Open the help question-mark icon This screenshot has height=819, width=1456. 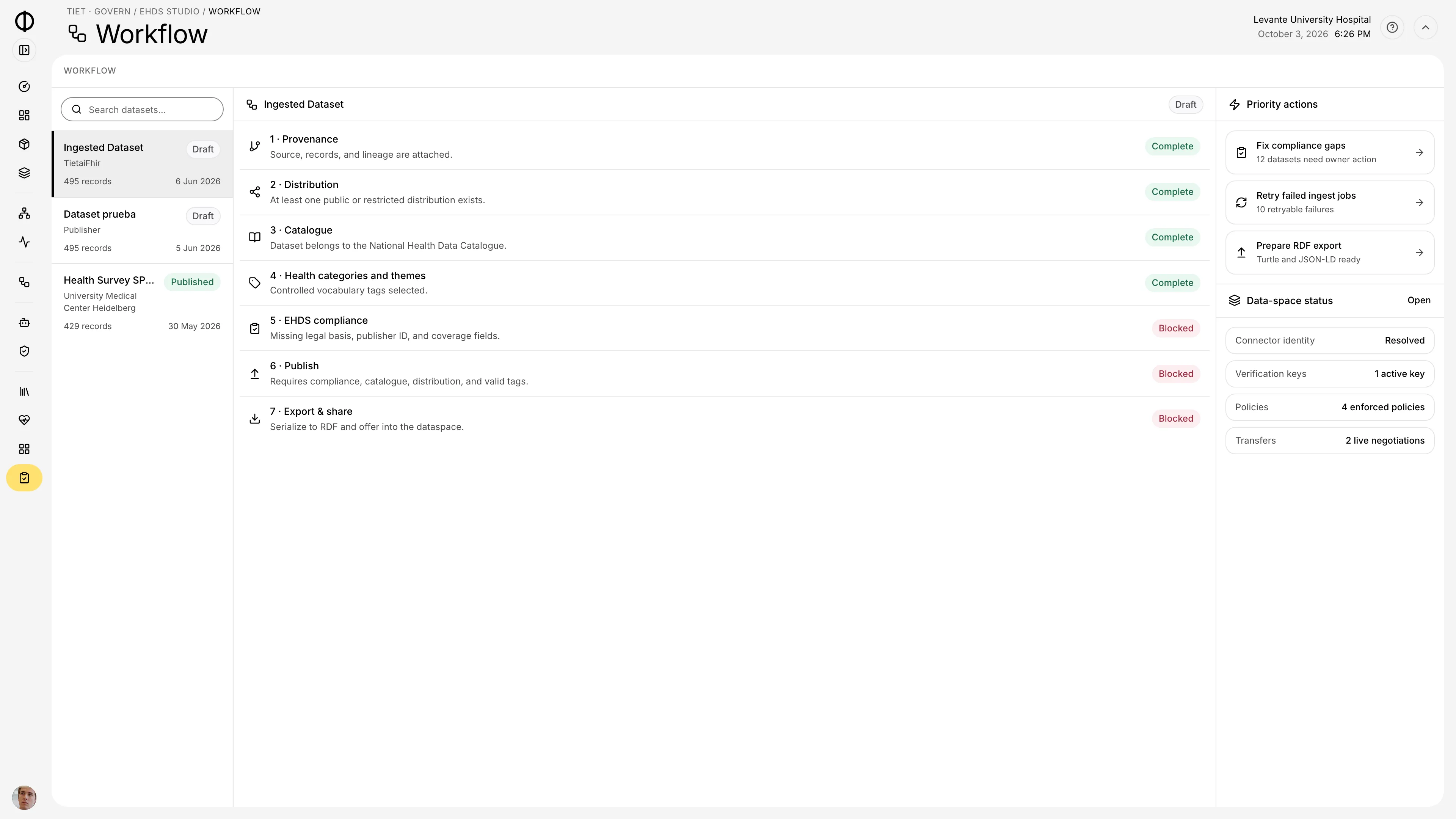tap(1392, 27)
